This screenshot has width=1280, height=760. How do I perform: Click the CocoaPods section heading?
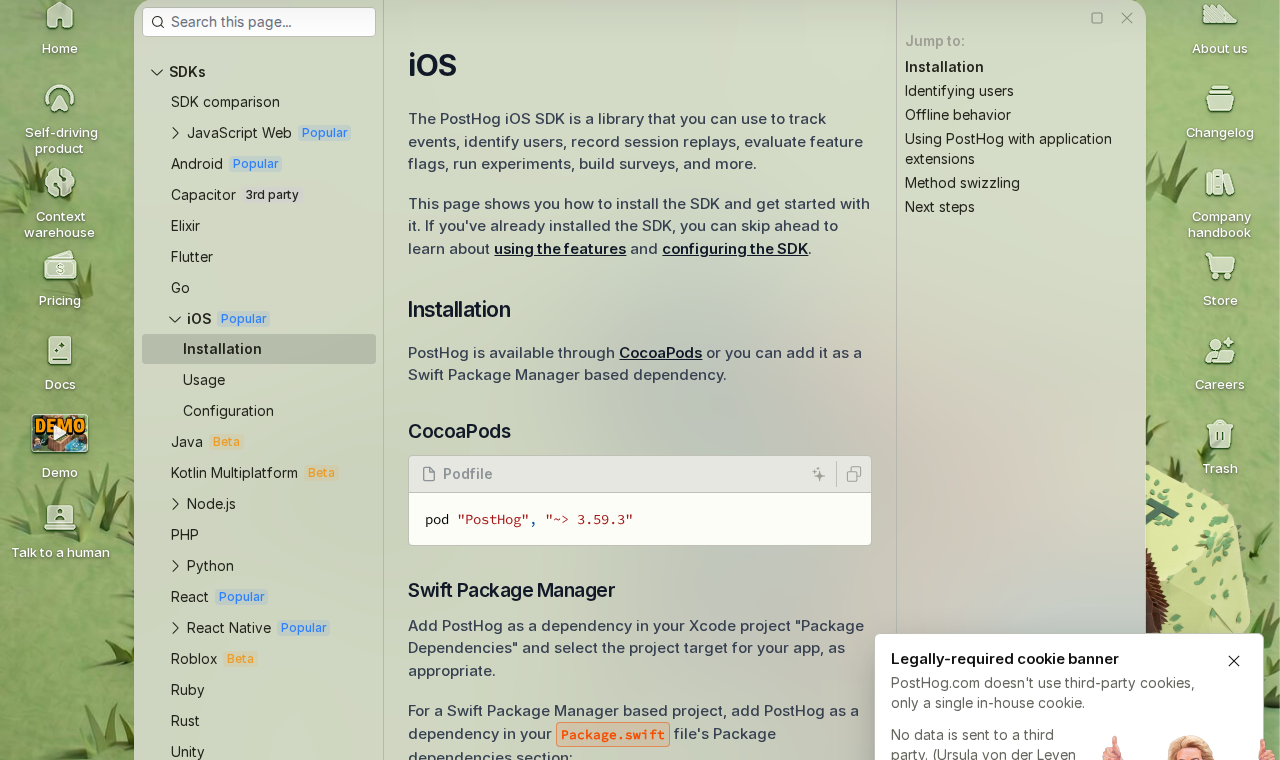click(x=459, y=431)
